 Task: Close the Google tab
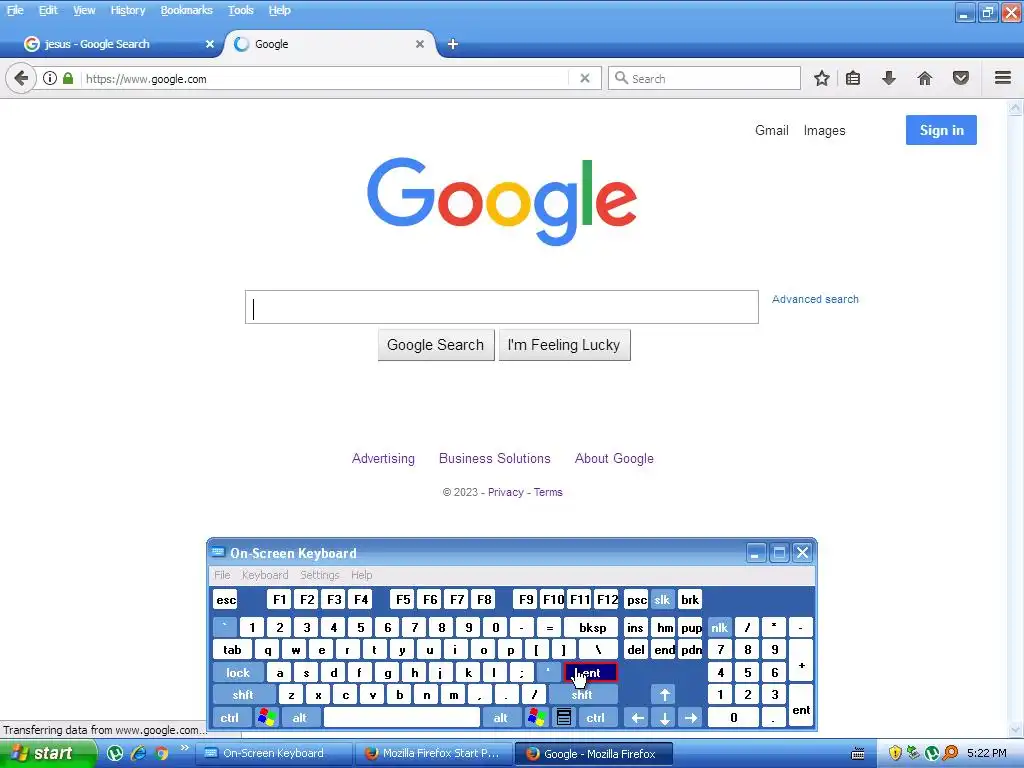pyautogui.click(x=420, y=44)
